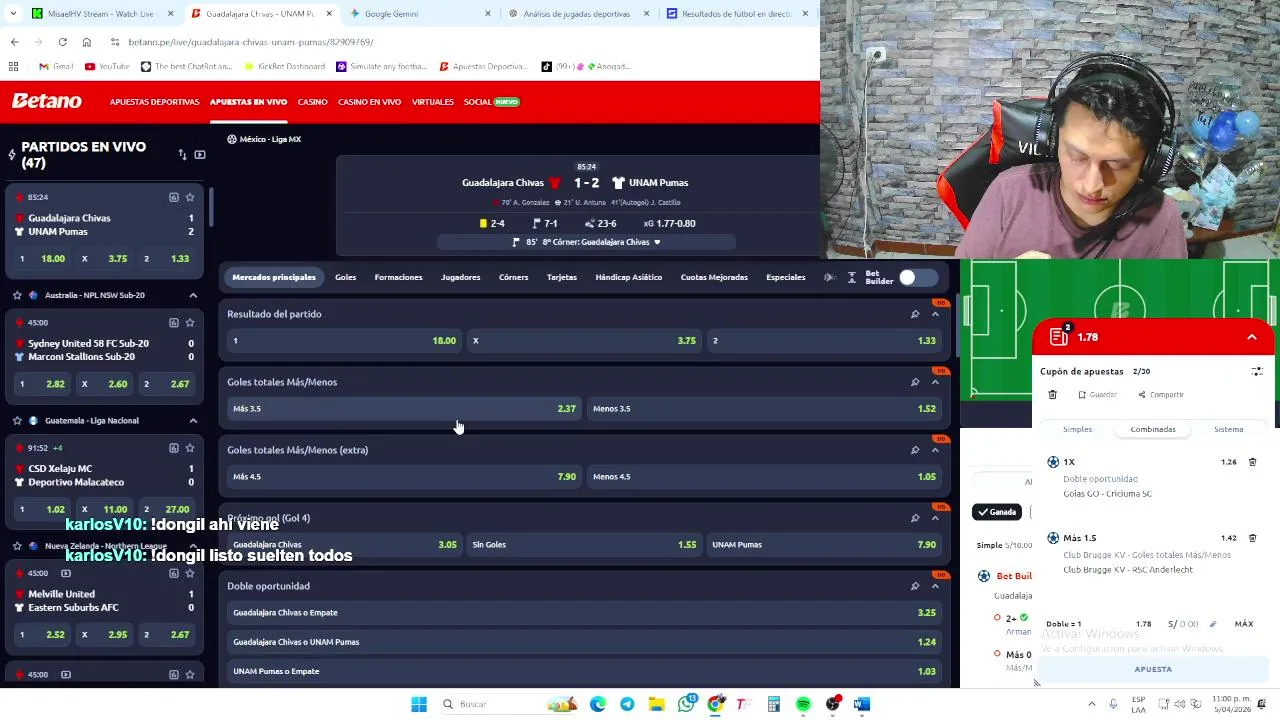
Task: Open stats icon for Guadalajara Chivas match card
Action: 173,197
